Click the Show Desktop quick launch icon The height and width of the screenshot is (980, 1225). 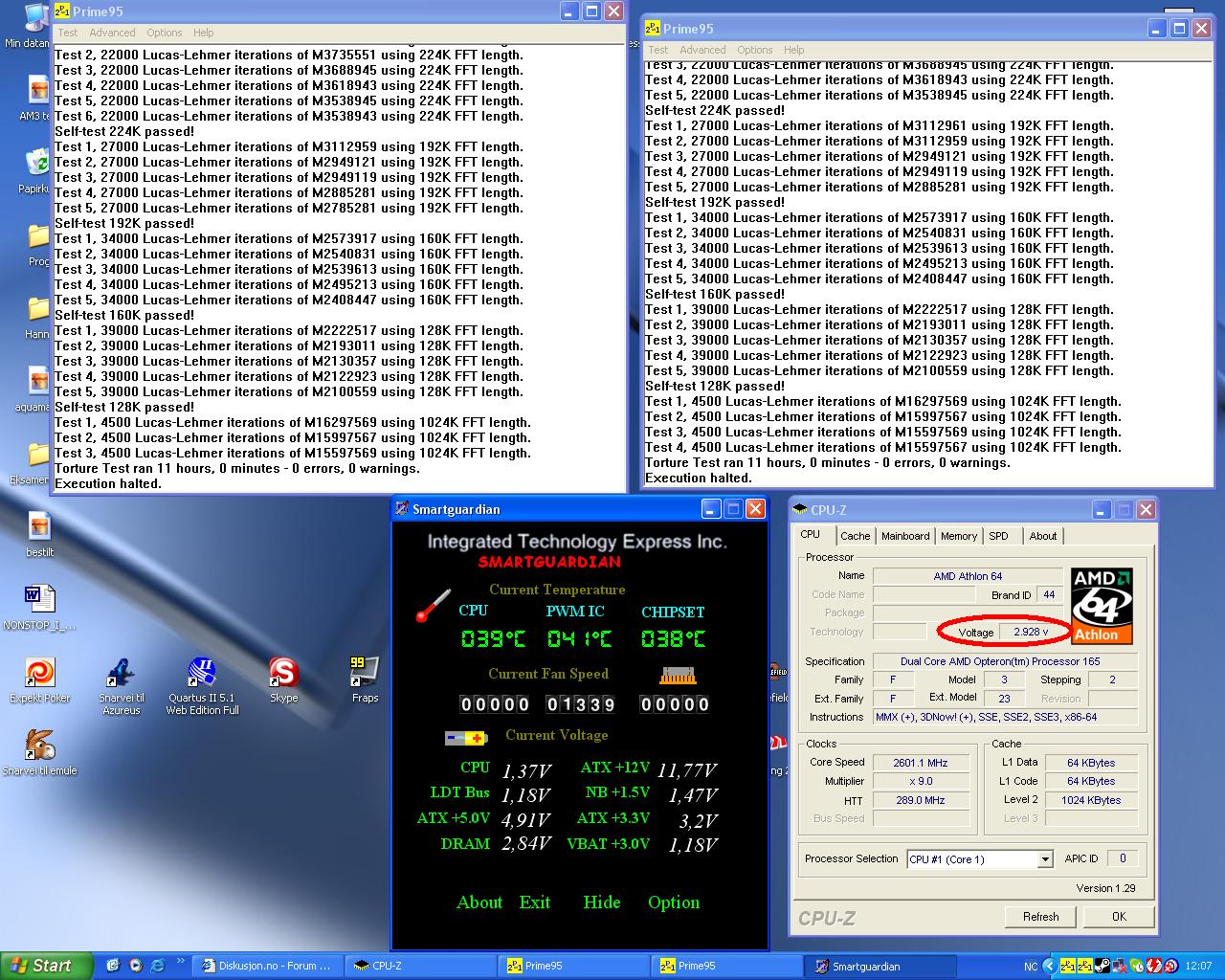112,966
